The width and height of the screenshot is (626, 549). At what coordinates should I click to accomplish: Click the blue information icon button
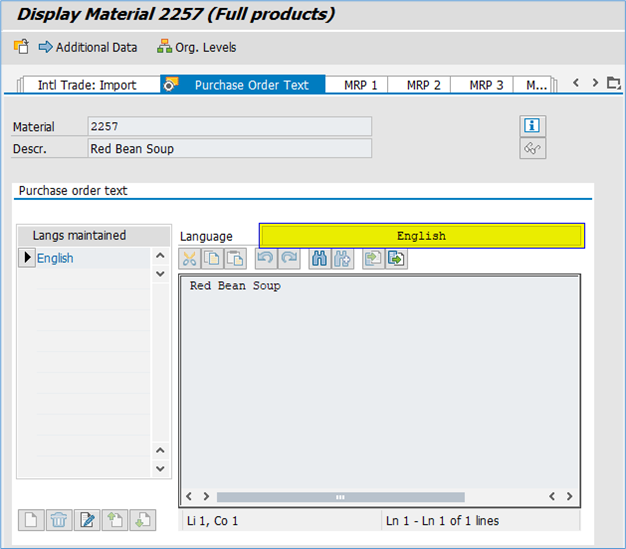(532, 126)
